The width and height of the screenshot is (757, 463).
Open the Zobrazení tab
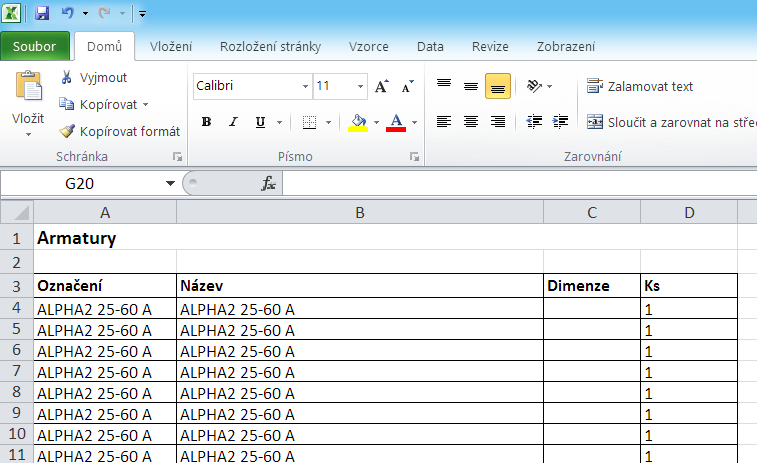pos(566,46)
